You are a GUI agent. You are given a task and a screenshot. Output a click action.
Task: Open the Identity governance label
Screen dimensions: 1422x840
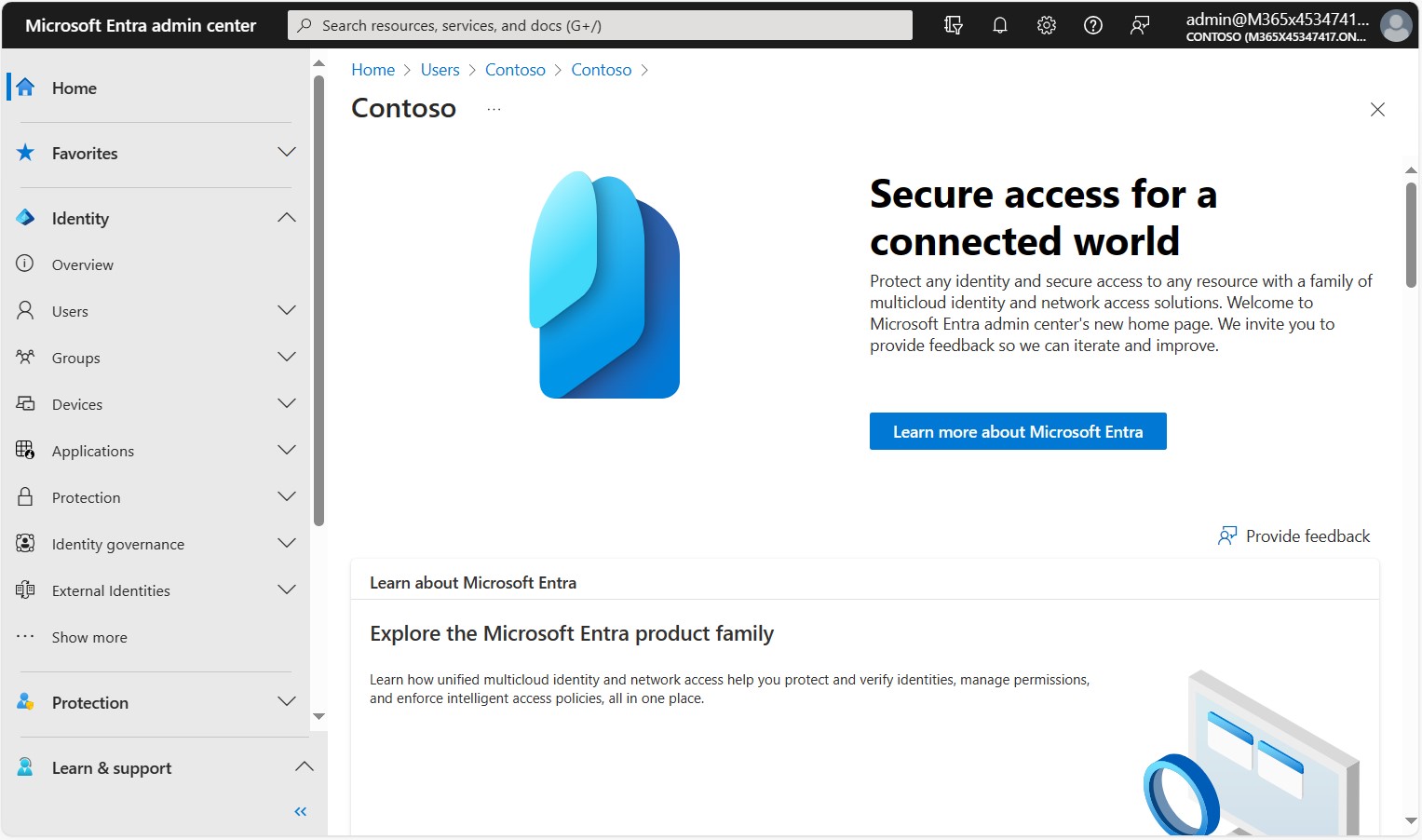pos(118,544)
